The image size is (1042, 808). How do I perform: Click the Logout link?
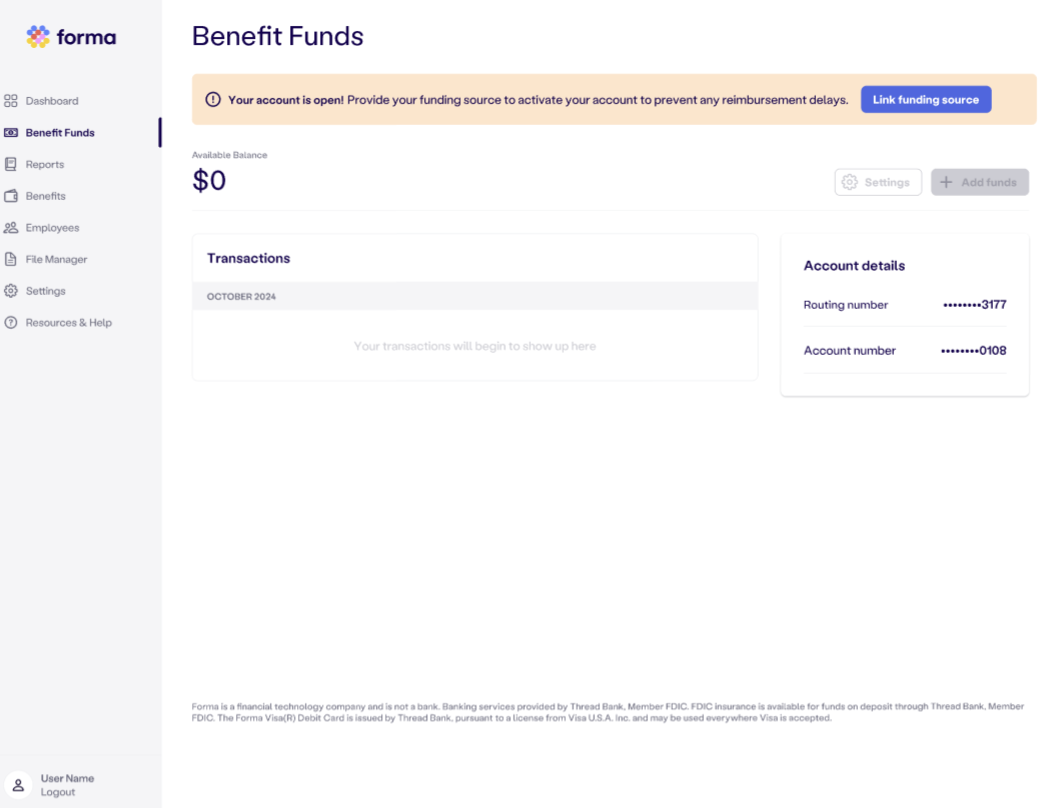[x=58, y=792]
